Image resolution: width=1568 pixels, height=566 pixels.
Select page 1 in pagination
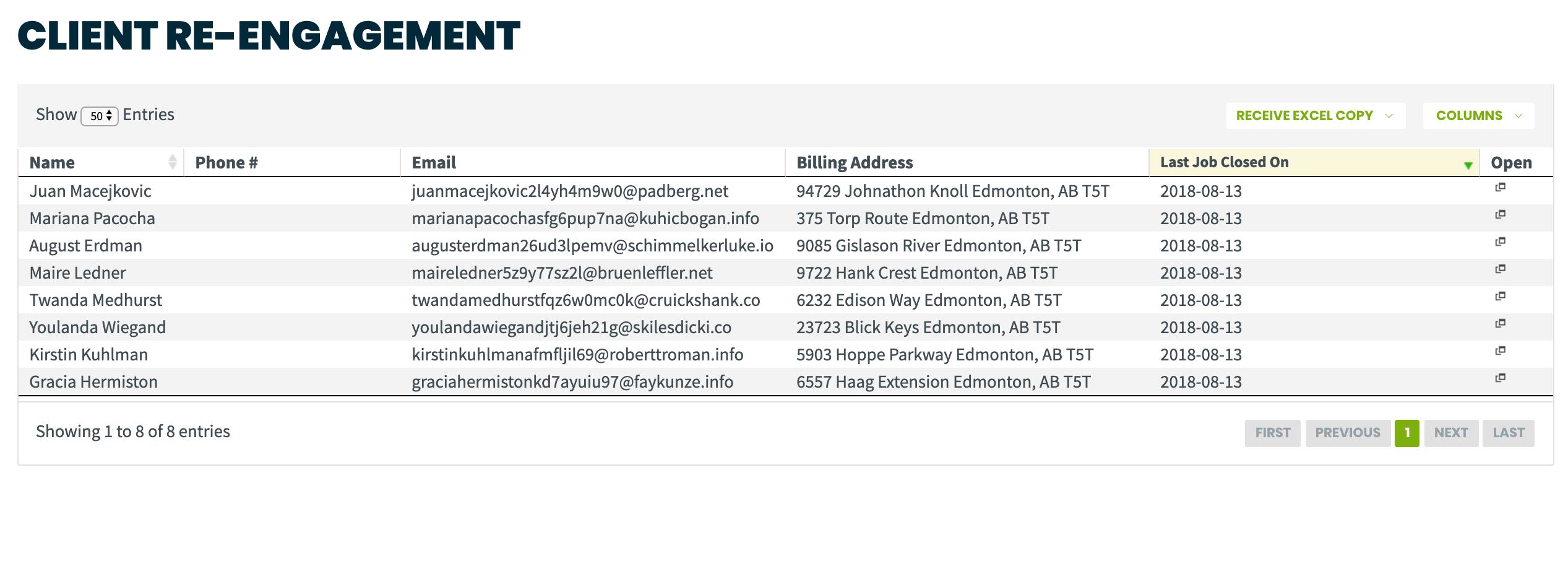click(x=1406, y=433)
